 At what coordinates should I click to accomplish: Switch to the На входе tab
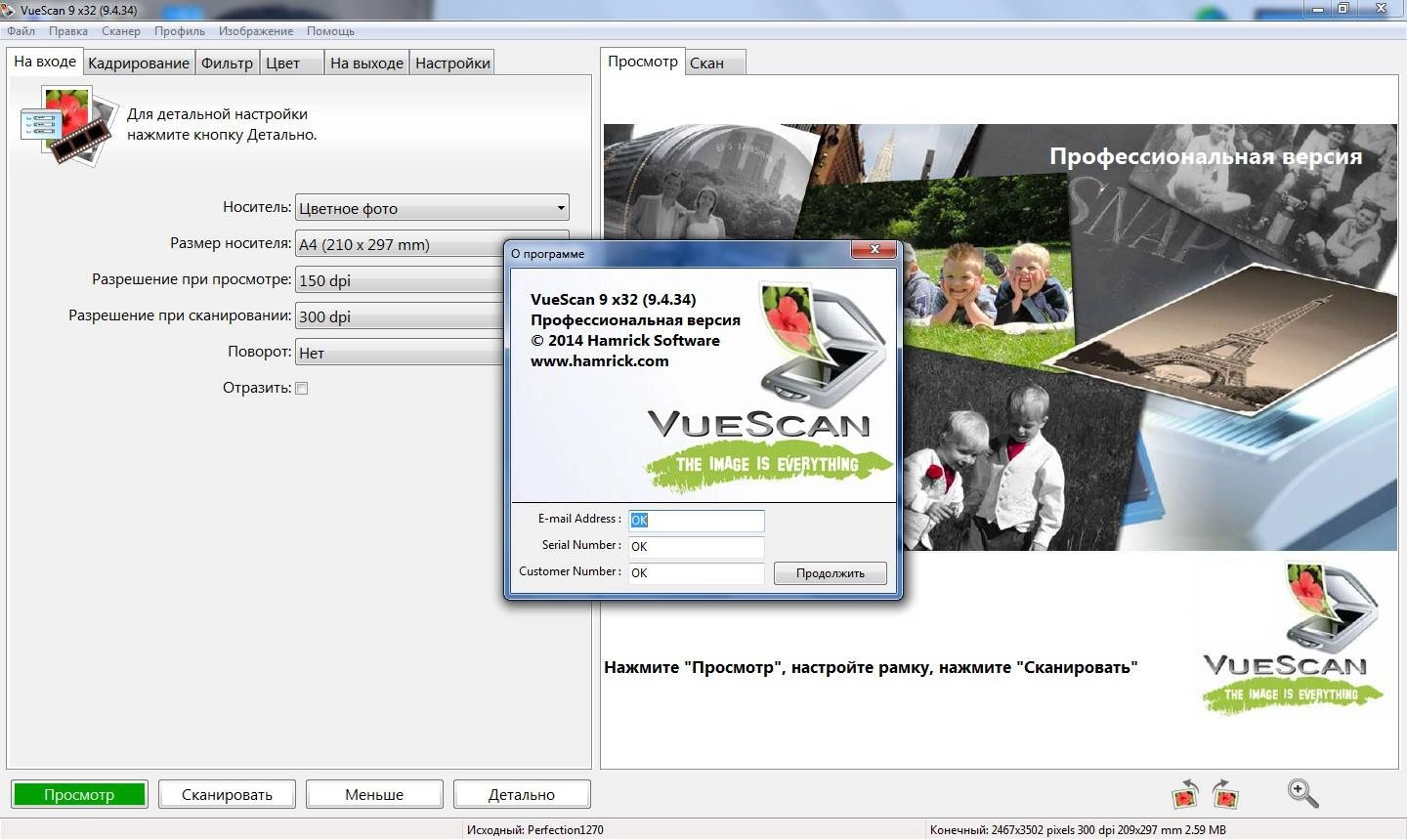click(45, 62)
